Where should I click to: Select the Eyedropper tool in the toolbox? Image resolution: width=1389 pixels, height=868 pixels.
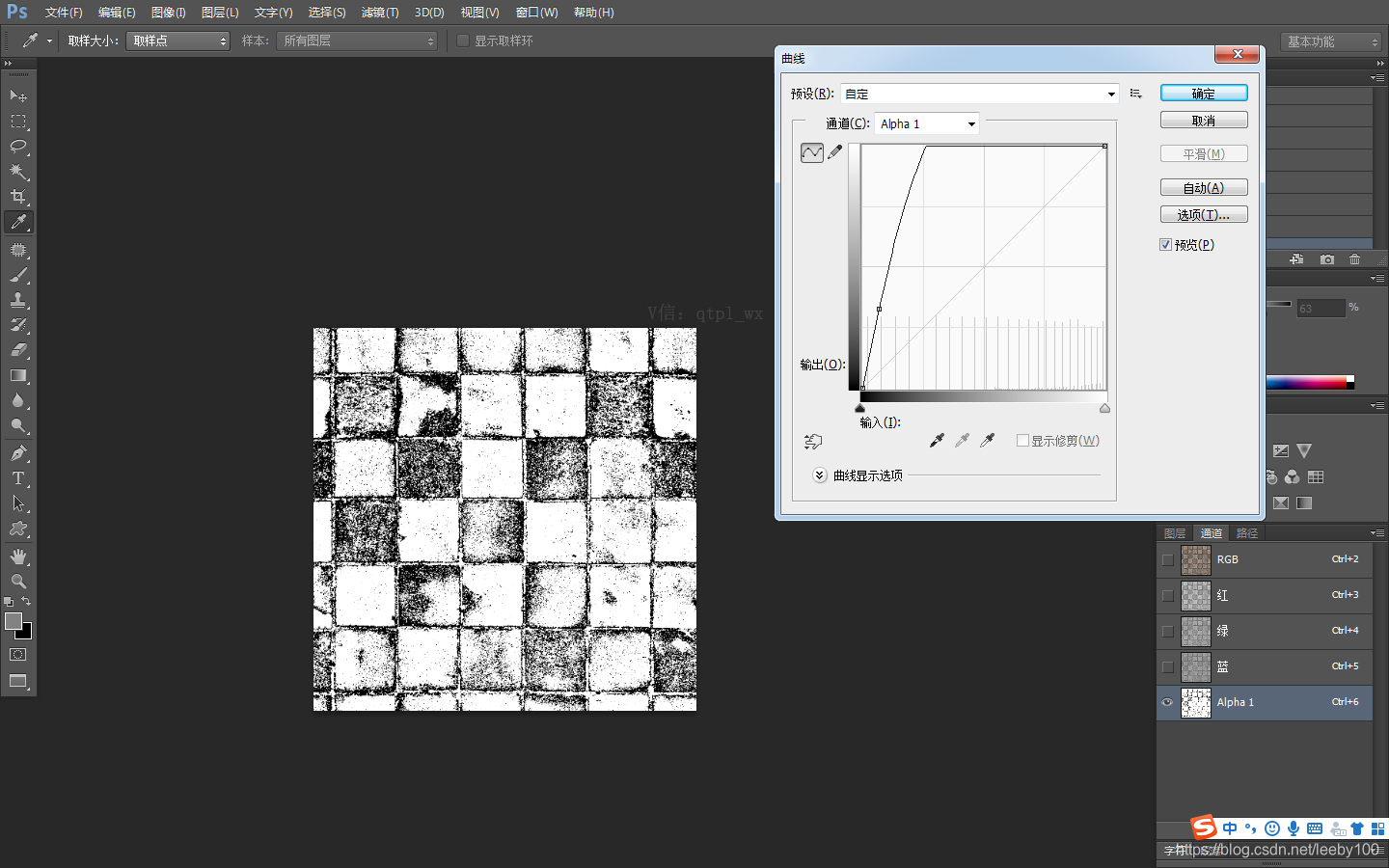(x=18, y=222)
